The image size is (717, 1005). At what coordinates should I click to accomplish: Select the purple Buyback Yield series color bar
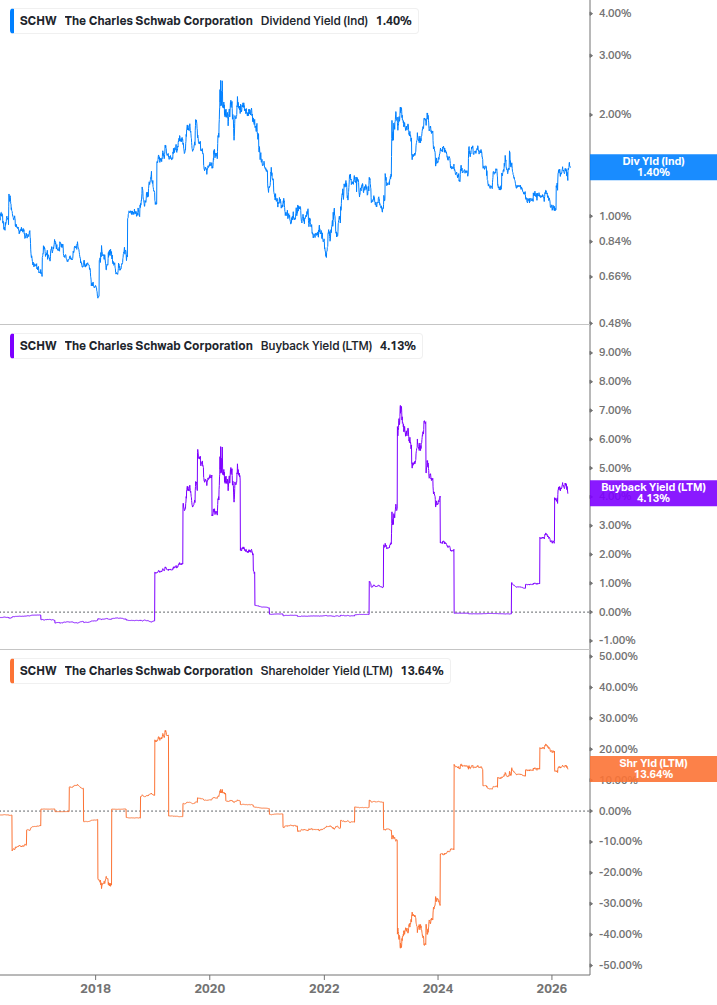click(x=12, y=346)
